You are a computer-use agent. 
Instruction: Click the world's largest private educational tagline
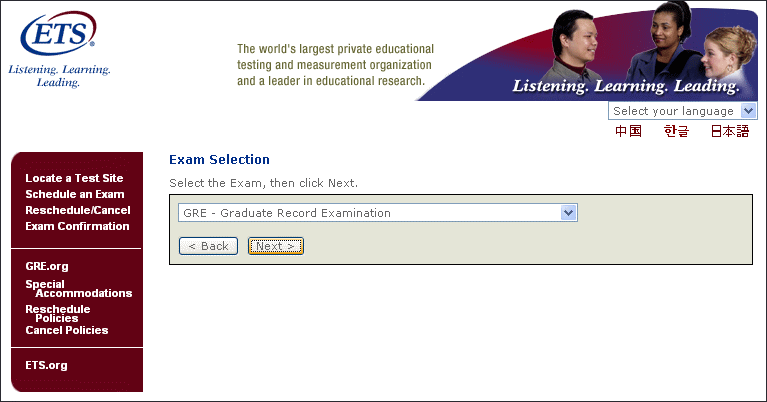(x=336, y=65)
